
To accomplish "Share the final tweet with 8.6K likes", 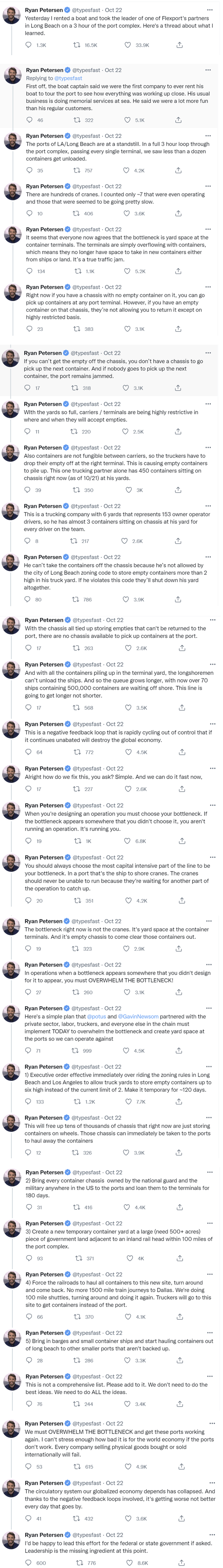I will click(181, 1562).
